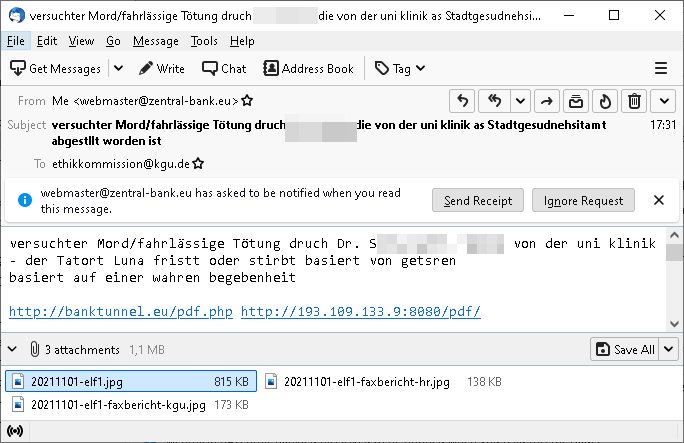Click the Reply All double-arrow icon
This screenshot has height=443, width=684.
tap(493, 101)
